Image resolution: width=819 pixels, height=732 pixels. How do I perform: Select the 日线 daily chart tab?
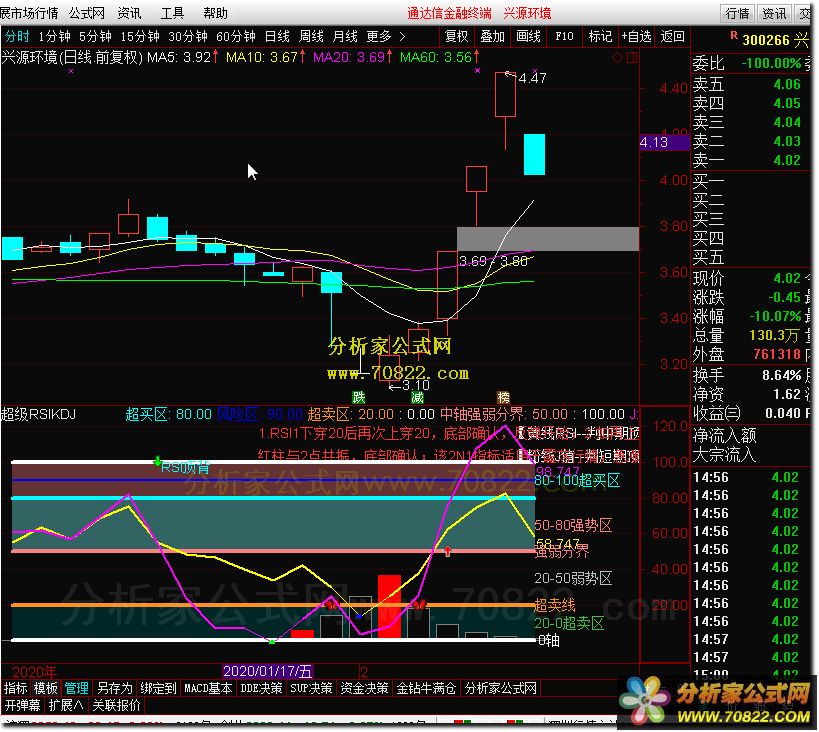coord(277,37)
